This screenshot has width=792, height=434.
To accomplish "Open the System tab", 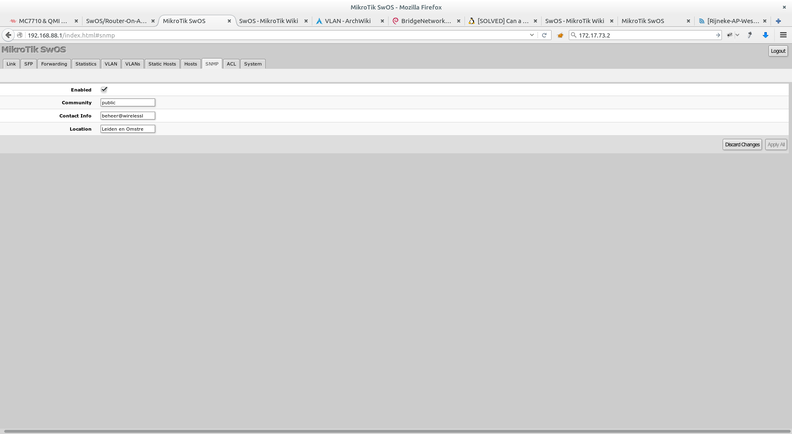I will click(x=253, y=64).
